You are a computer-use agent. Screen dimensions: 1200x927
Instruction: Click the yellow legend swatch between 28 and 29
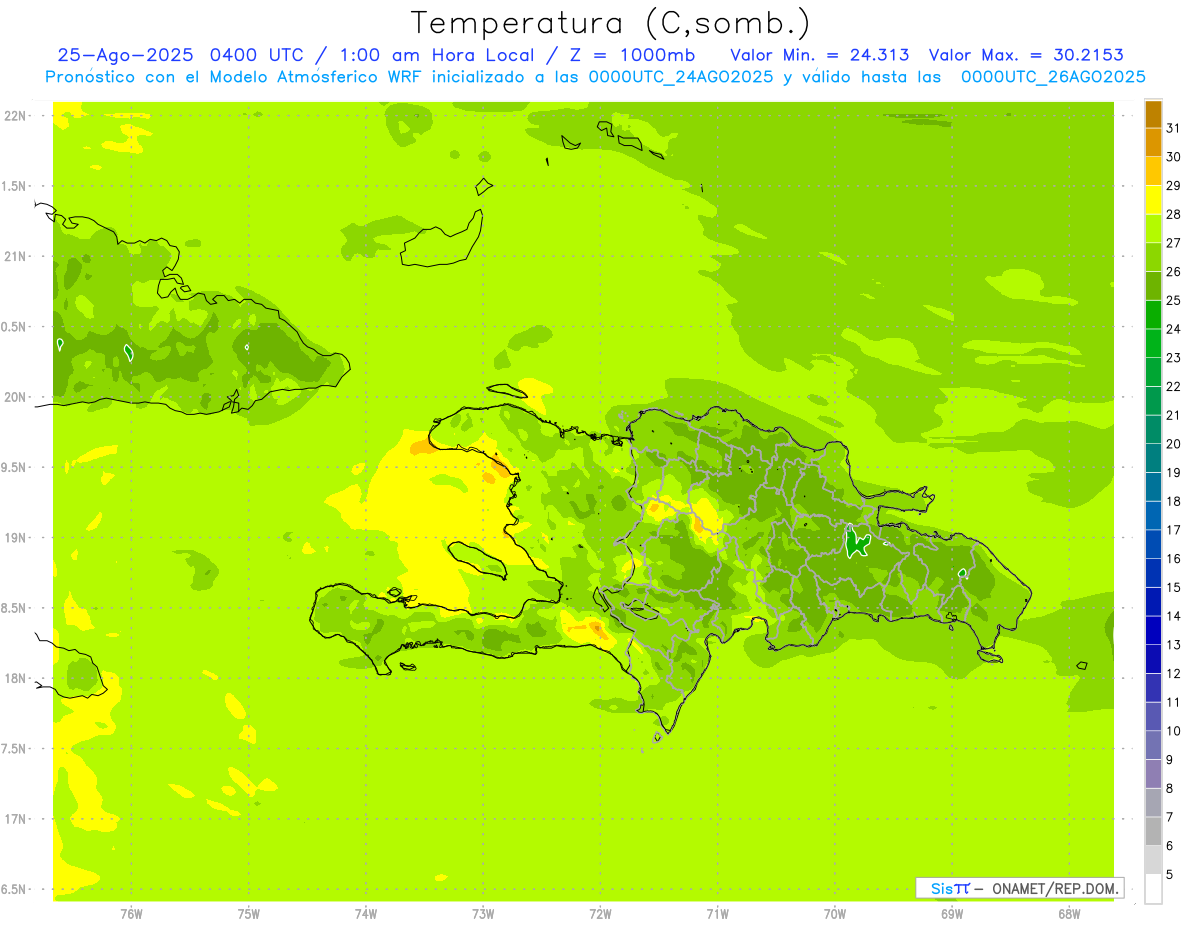pos(1153,200)
